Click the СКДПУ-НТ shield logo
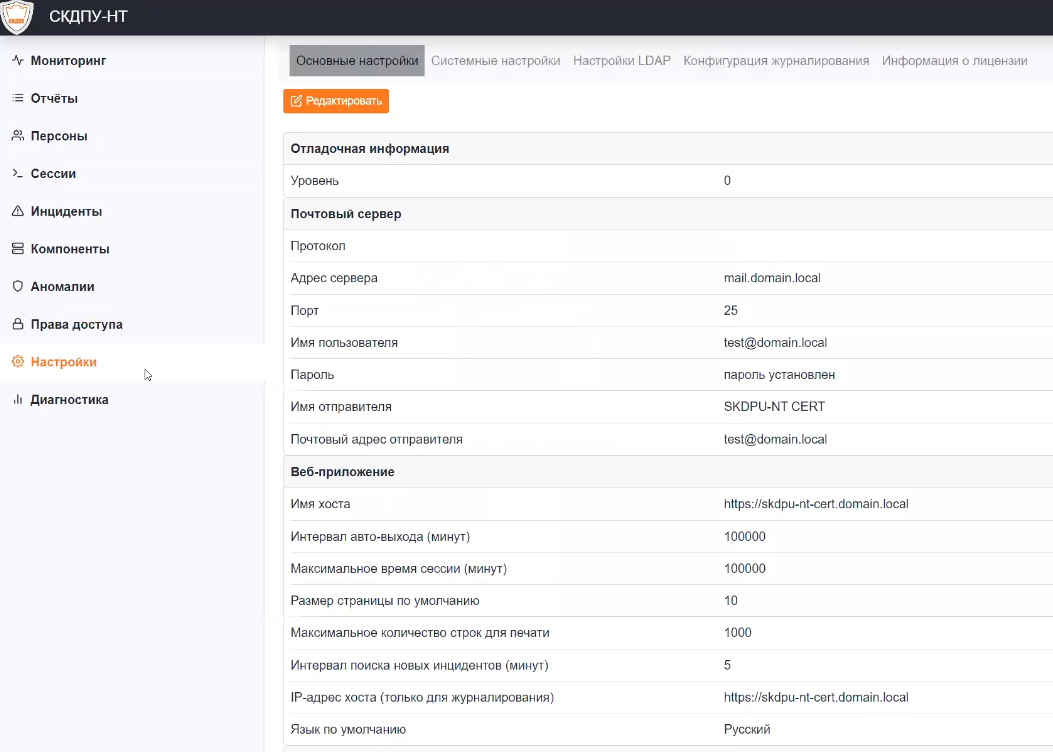 pyautogui.click(x=17, y=17)
